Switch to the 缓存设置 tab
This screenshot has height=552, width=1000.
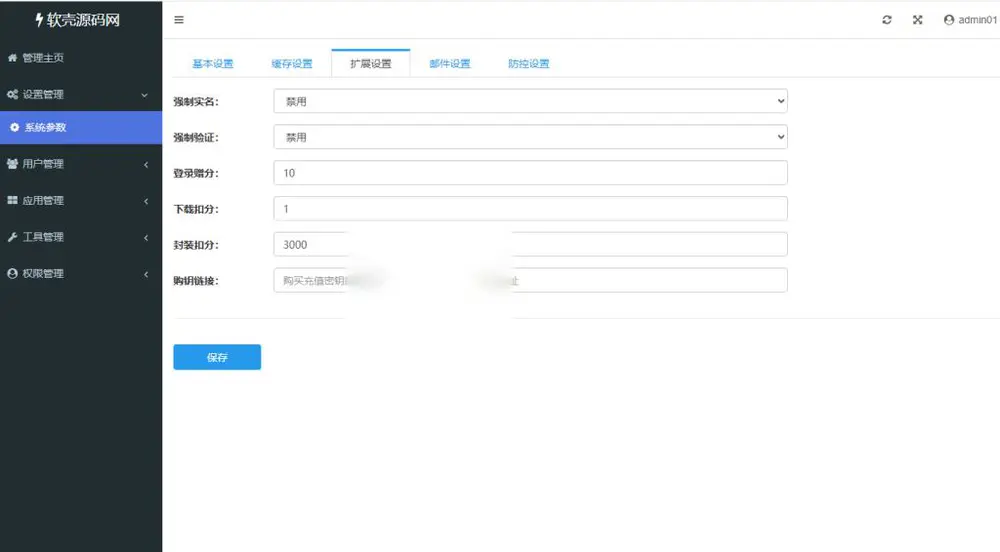tap(292, 64)
